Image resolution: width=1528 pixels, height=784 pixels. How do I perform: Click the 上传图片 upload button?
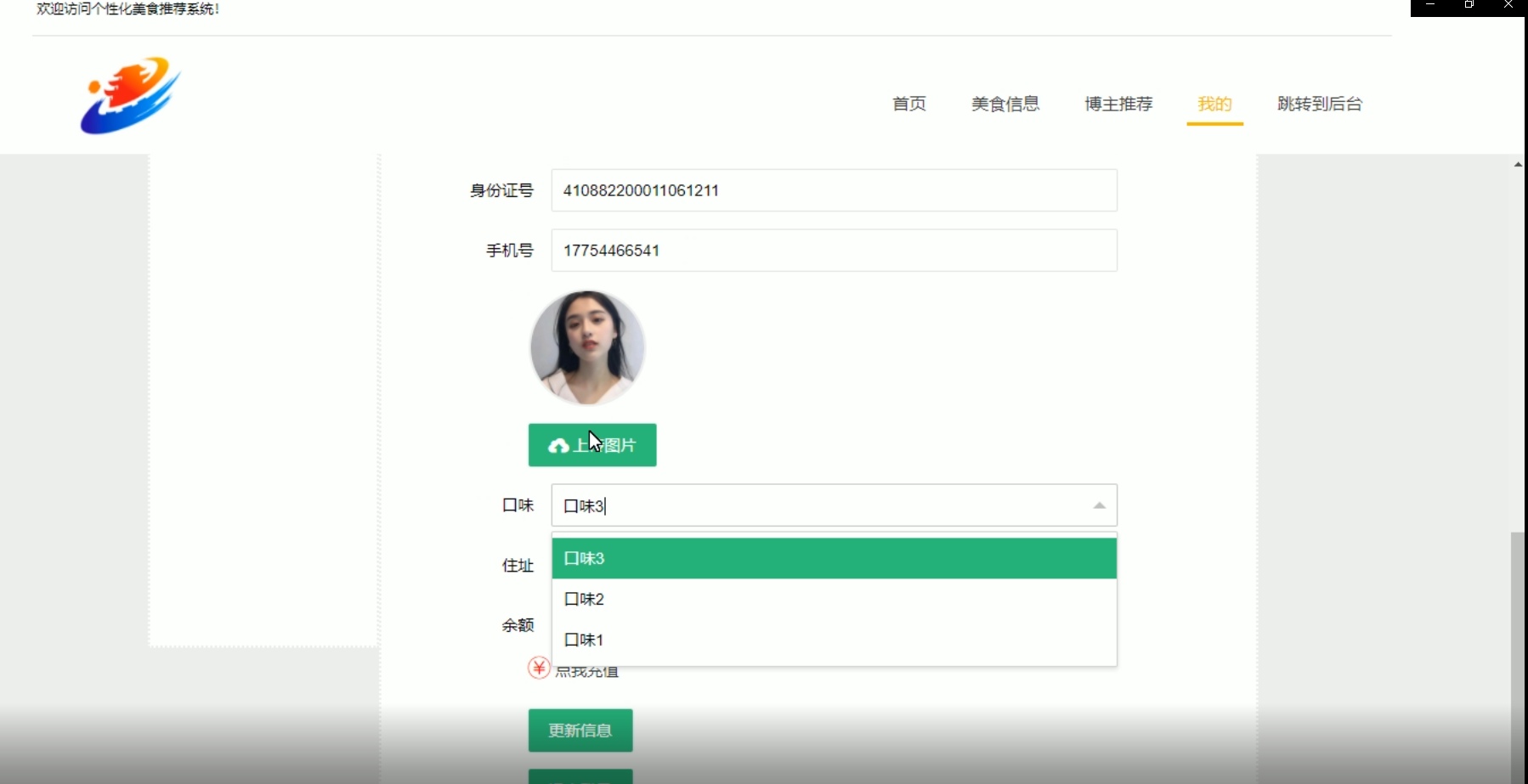pyautogui.click(x=592, y=444)
